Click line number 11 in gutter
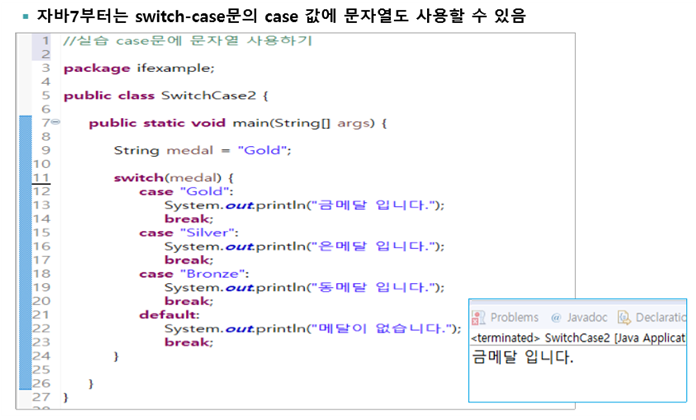The width and height of the screenshot is (696, 420). point(41,178)
